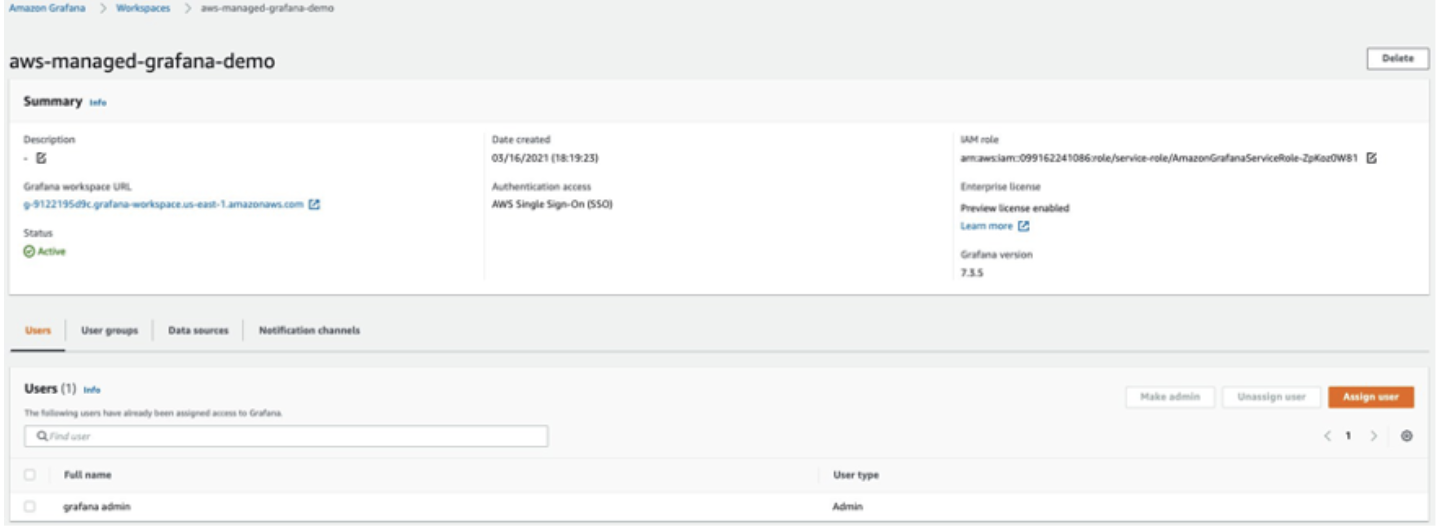Image resolution: width=1440 pixels, height=526 pixels.
Task: Switch to the User groups tab
Action: [109, 331]
